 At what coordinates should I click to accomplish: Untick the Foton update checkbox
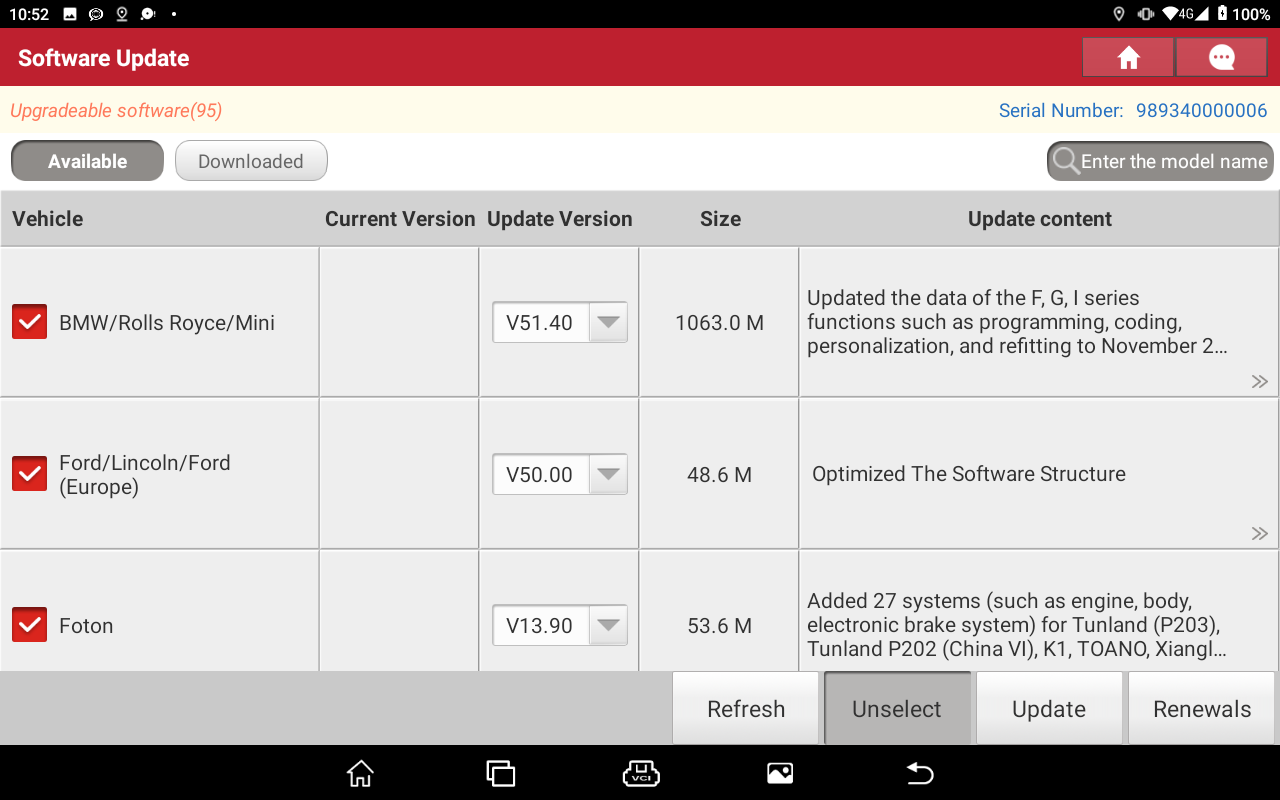coord(29,624)
